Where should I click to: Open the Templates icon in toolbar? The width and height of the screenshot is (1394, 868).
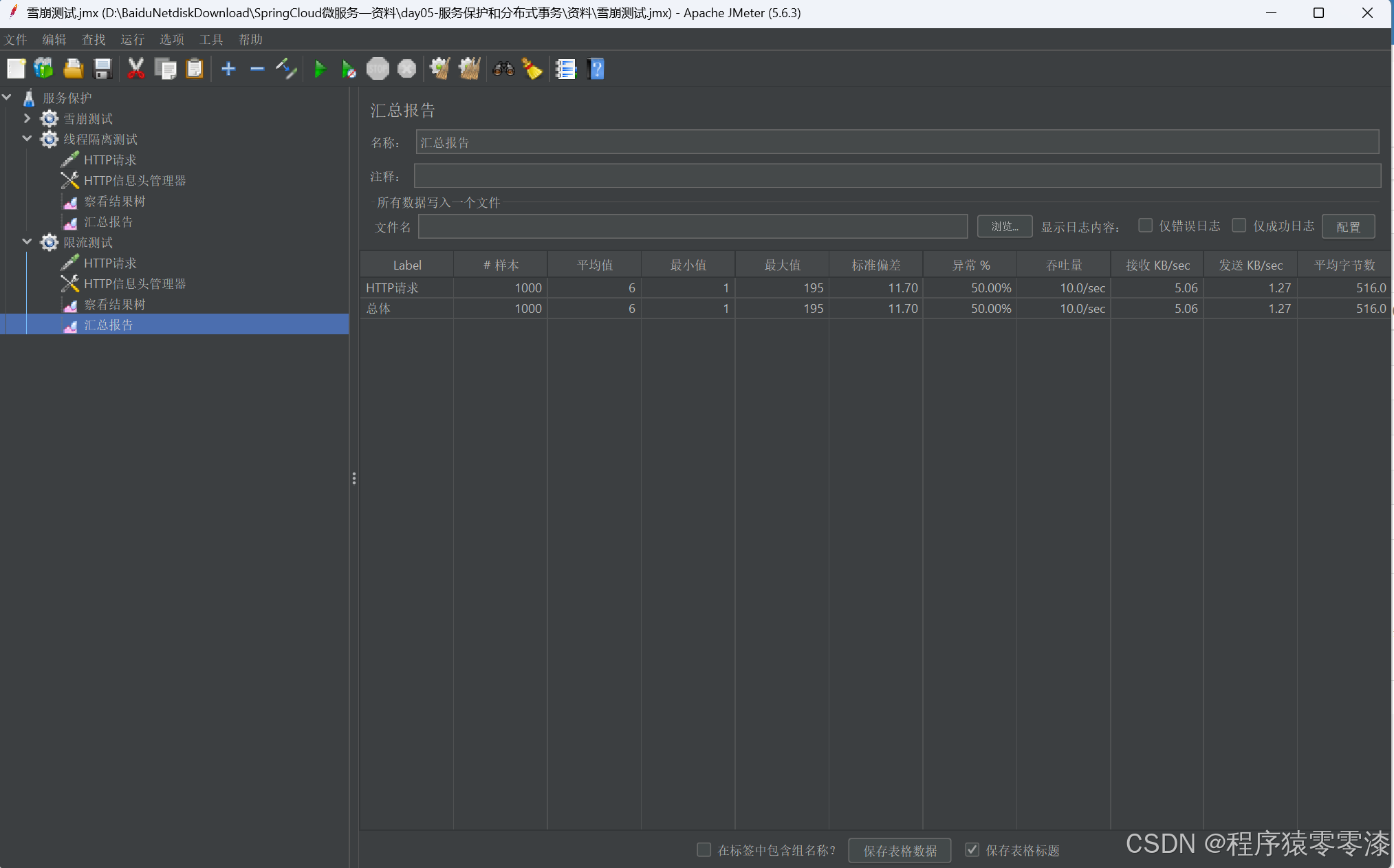[x=44, y=69]
